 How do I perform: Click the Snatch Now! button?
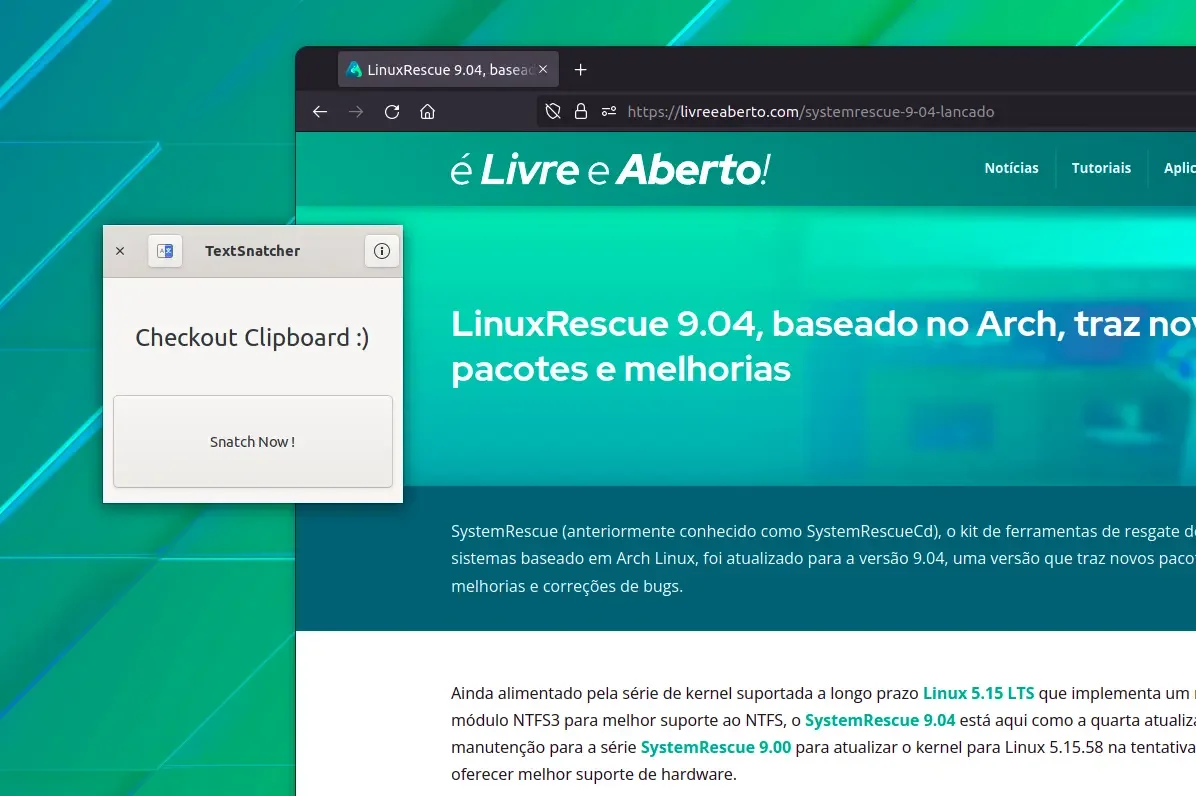(x=252, y=441)
